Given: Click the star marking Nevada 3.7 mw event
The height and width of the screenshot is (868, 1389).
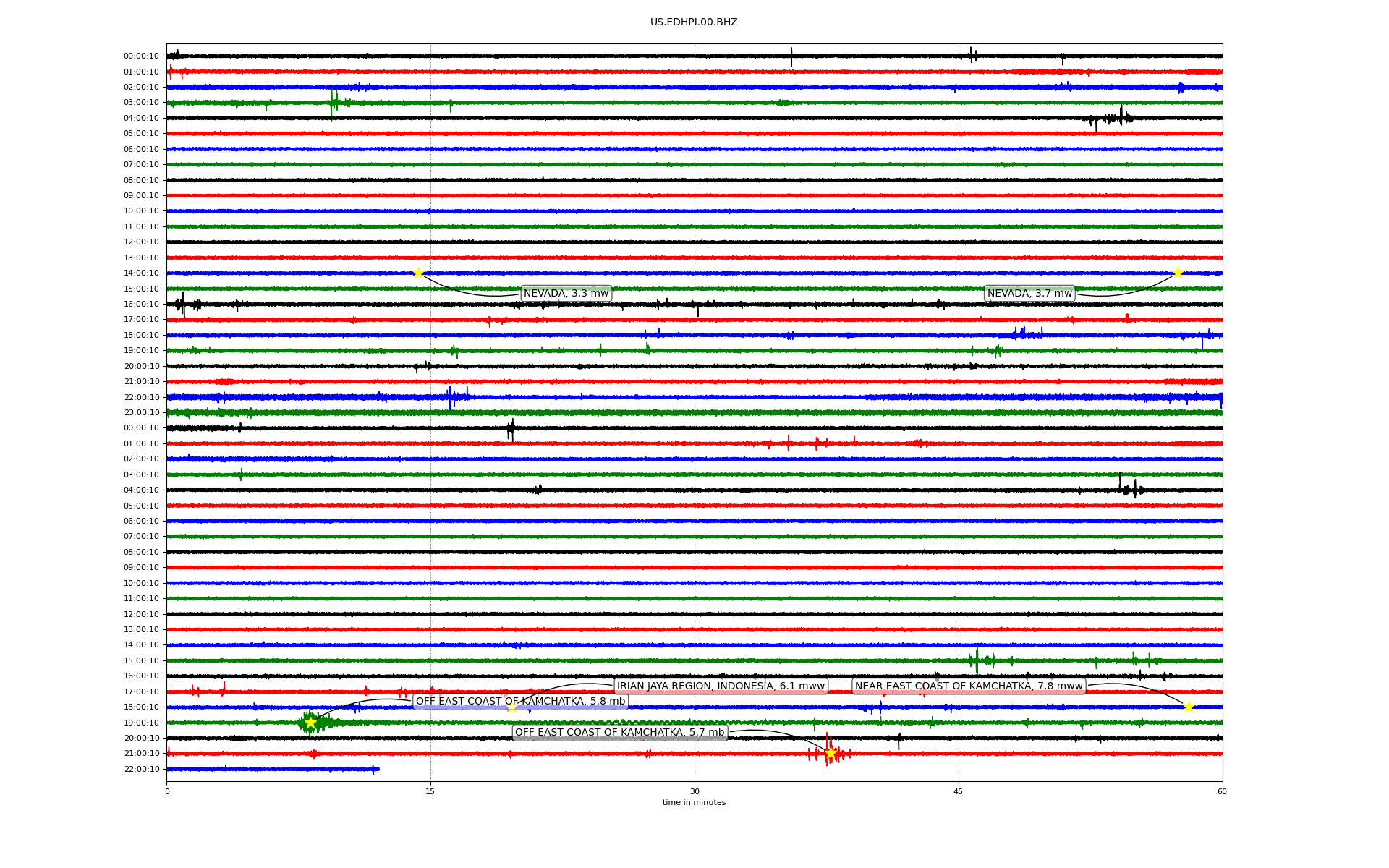Looking at the screenshot, I should [x=1178, y=273].
